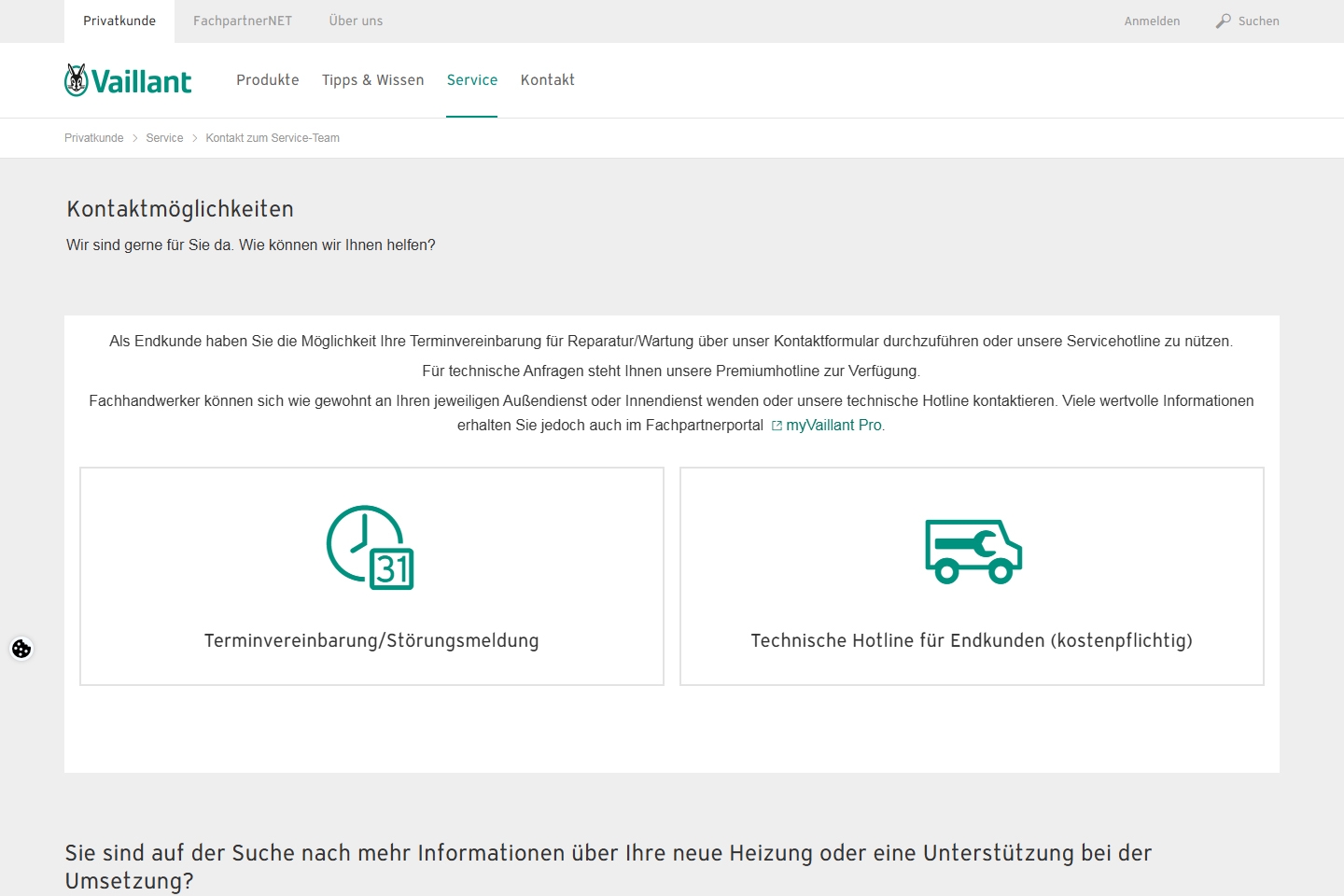Open the myVaillant Pro link
Image resolution: width=1344 pixels, height=896 pixels.
(833, 426)
